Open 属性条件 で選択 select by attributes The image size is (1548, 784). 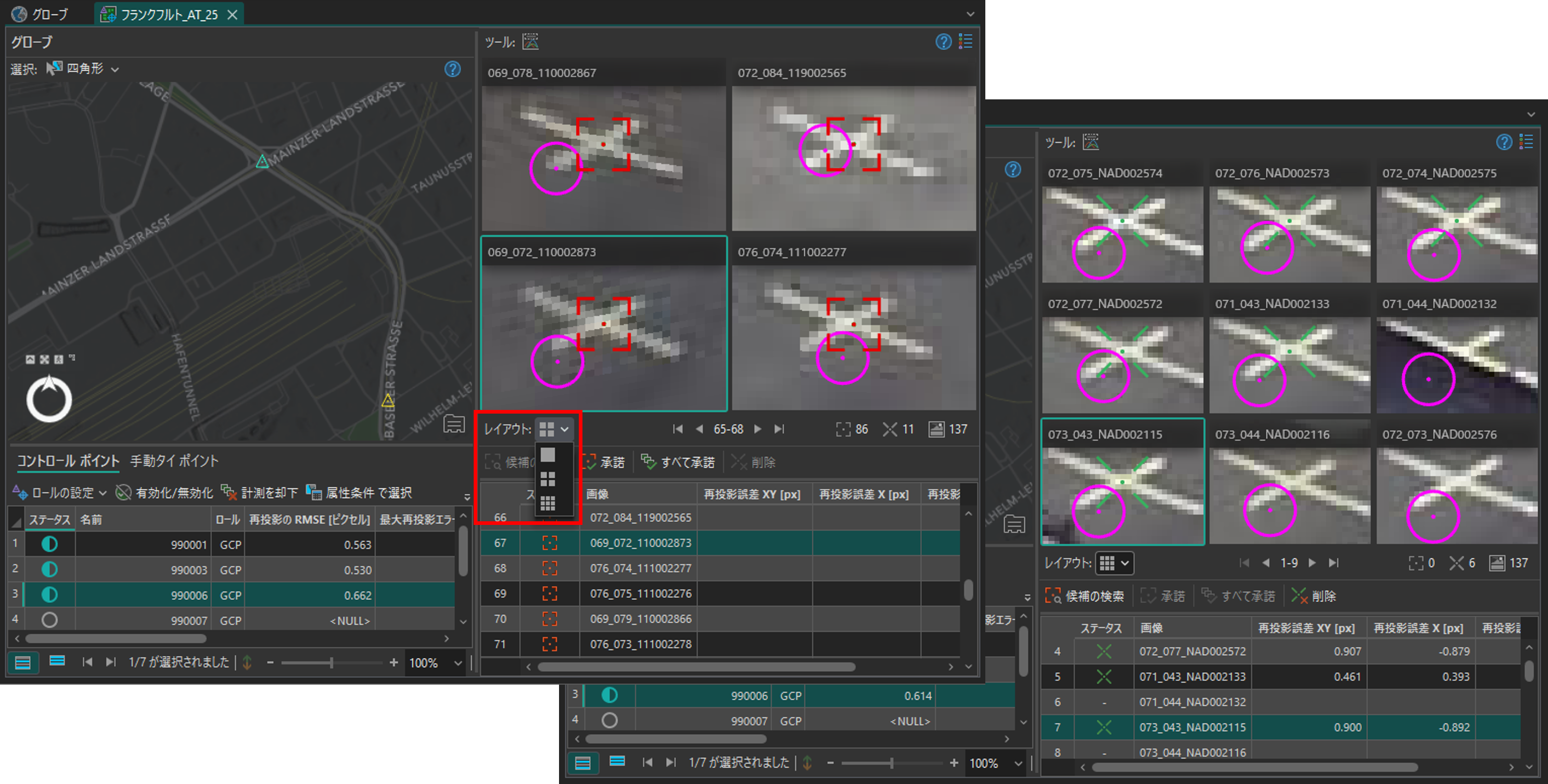point(359,493)
